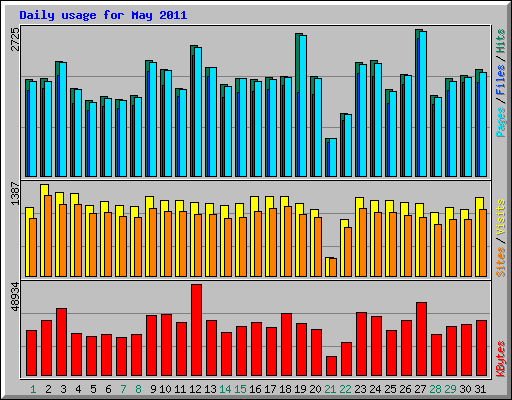Screen dimensions: 512x400
Task: Select the cyan hits bar for day 24
Action: point(378,120)
